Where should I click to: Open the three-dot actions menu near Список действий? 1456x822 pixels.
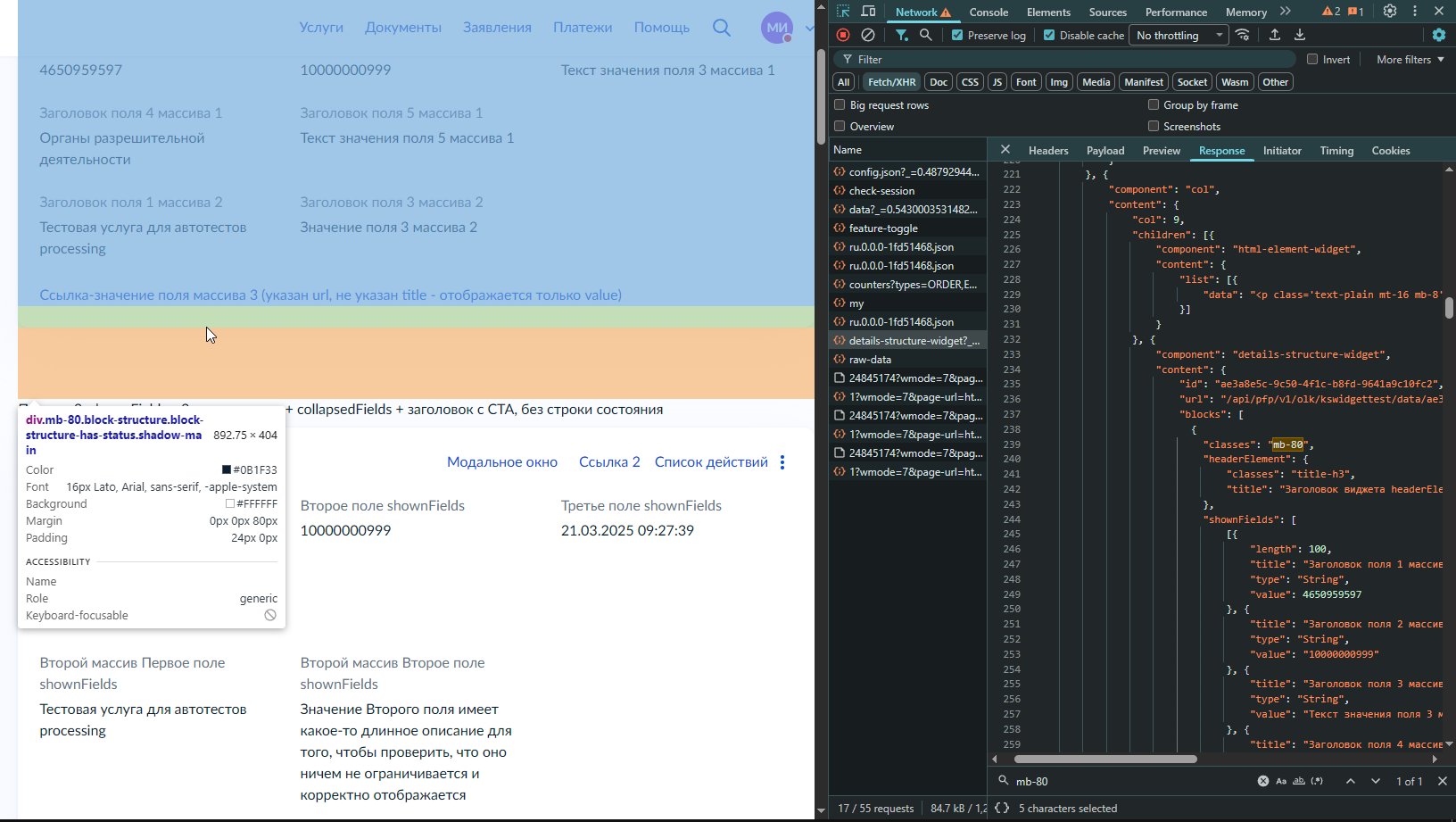tap(782, 462)
